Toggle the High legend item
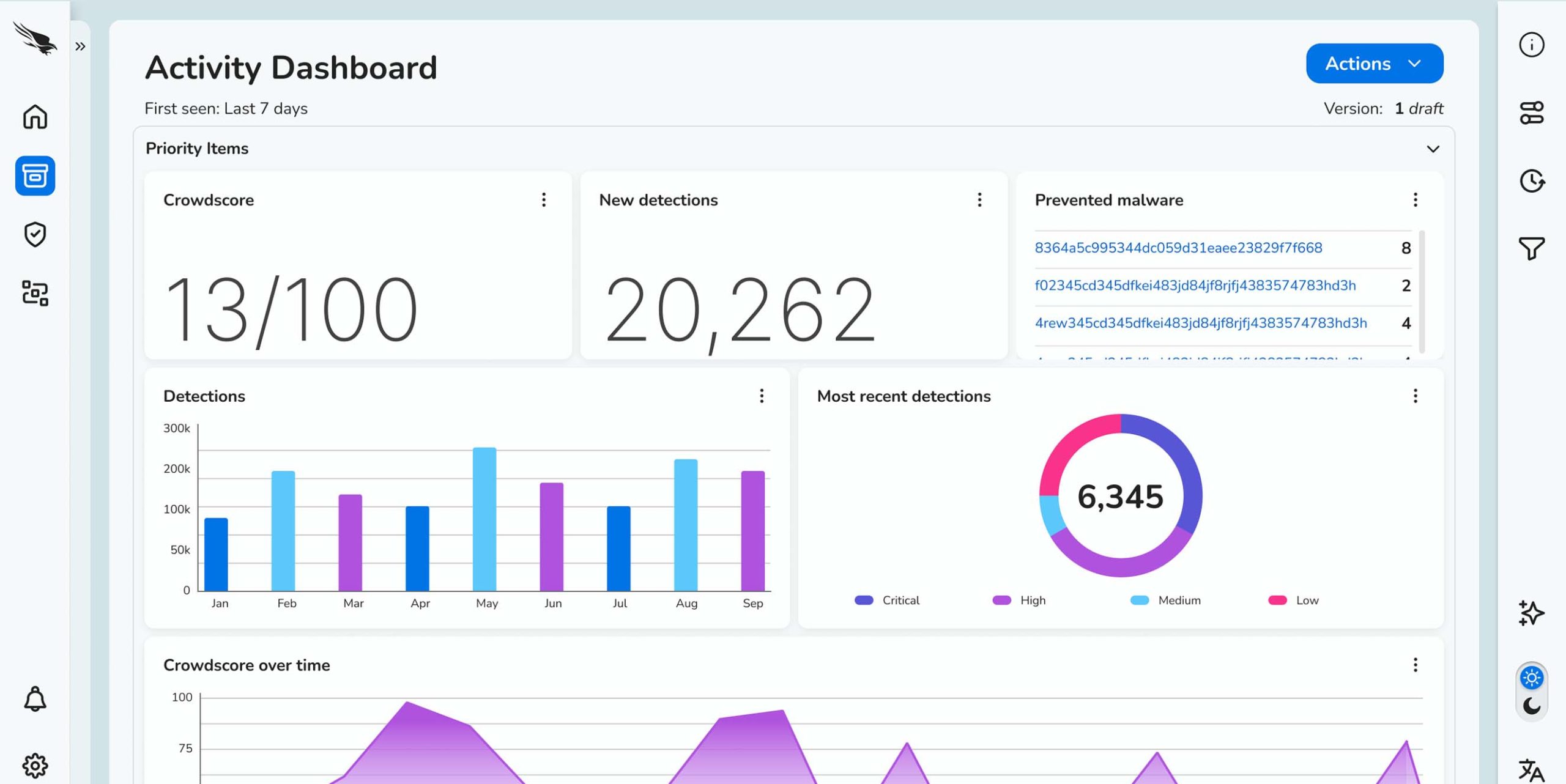This screenshot has width=1566, height=784. pyautogui.click(x=1019, y=601)
